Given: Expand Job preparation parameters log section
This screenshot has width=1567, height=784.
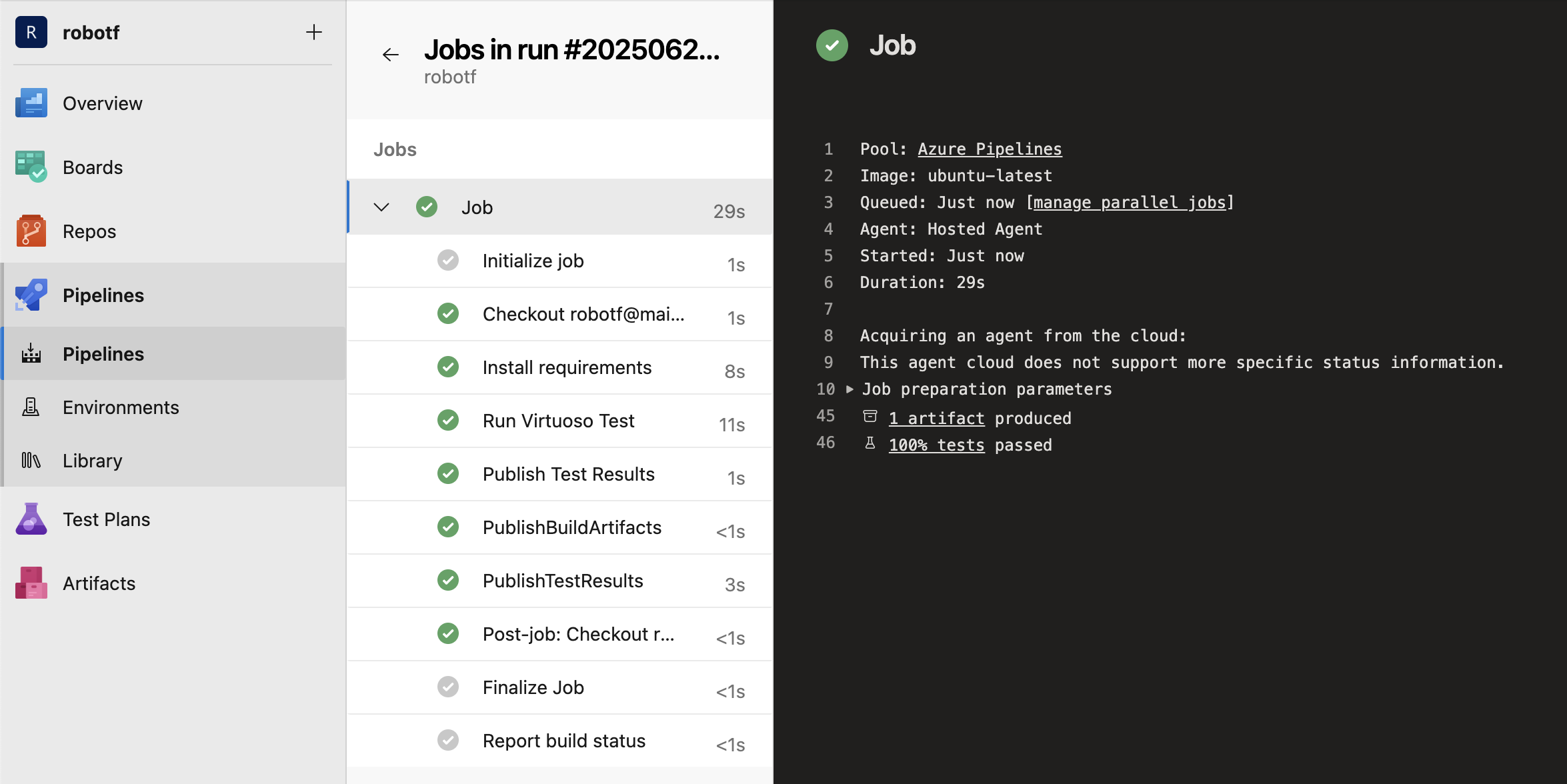Looking at the screenshot, I should point(850,389).
